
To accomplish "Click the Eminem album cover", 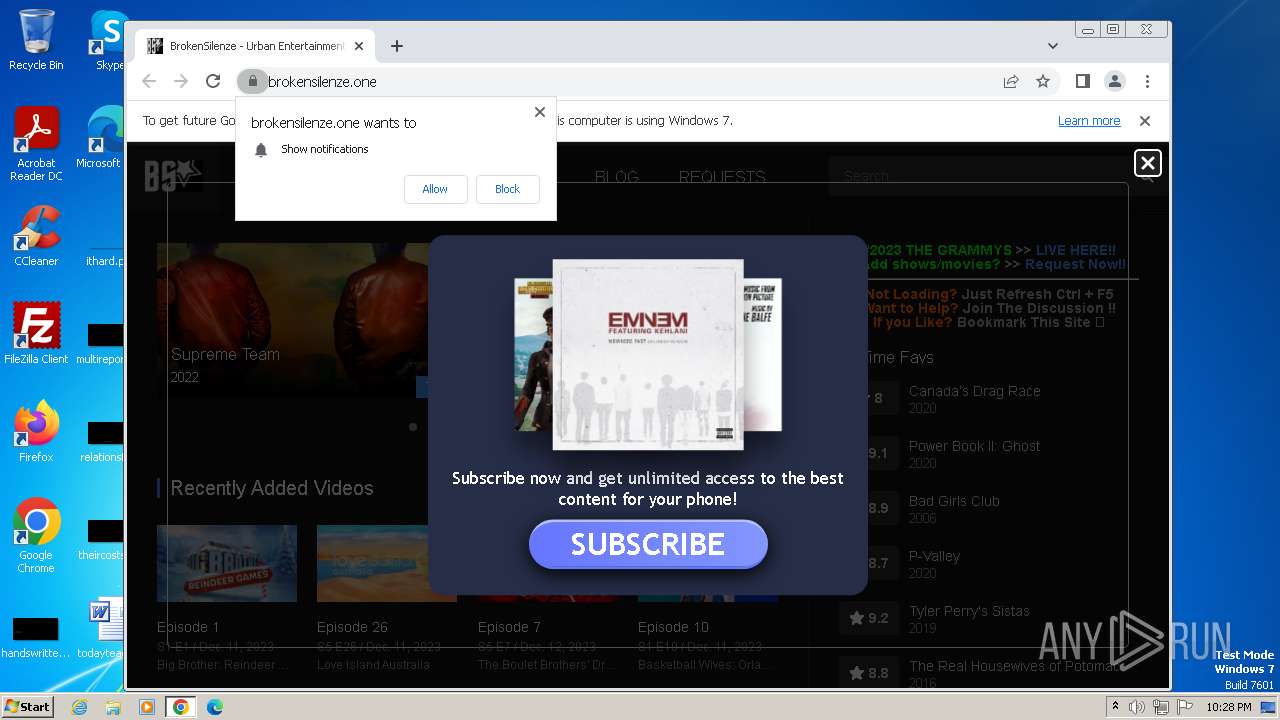I will (x=648, y=354).
